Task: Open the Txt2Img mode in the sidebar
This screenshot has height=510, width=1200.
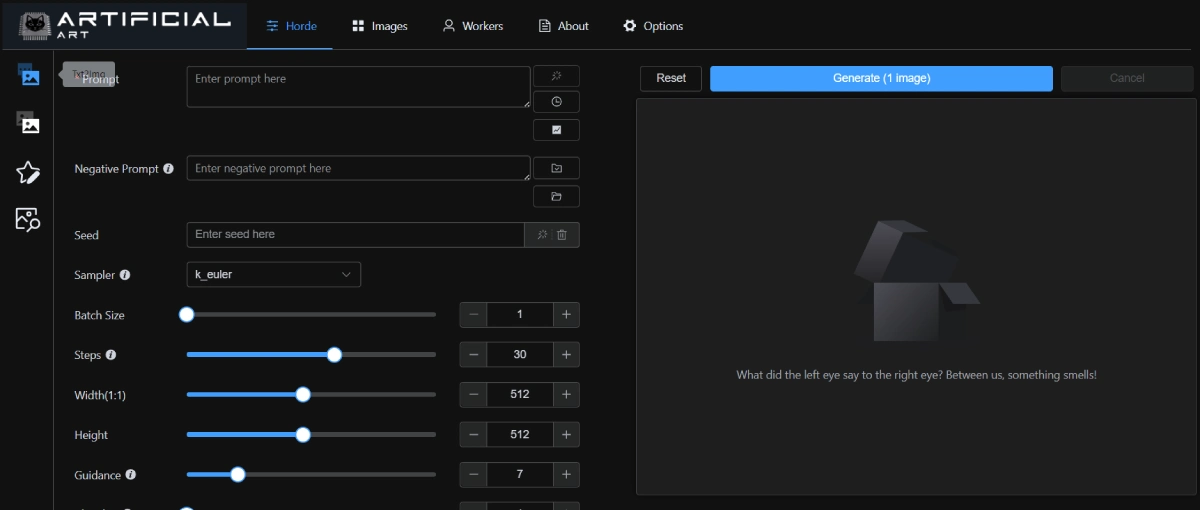Action: pos(28,75)
